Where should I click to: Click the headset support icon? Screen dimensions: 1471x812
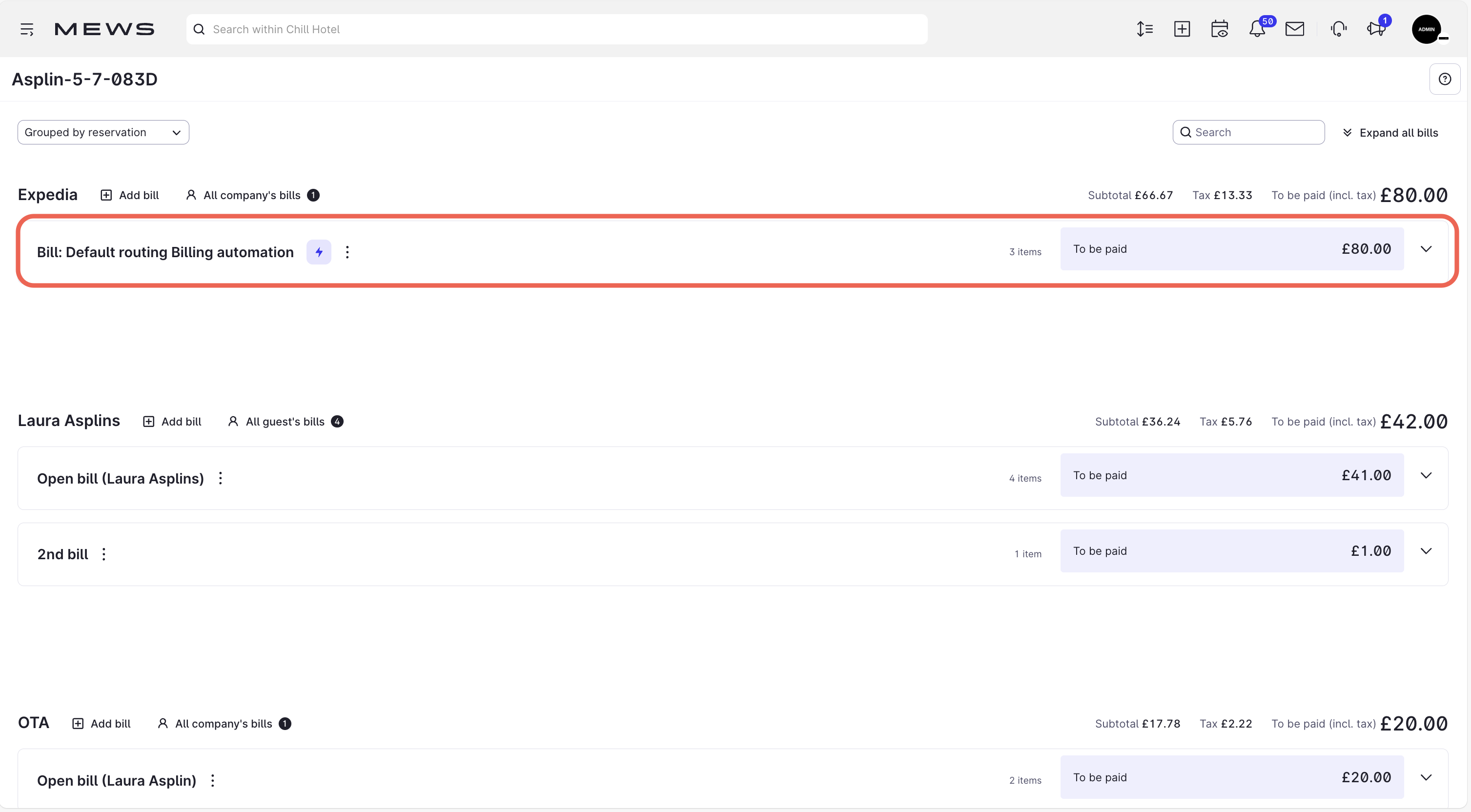tap(1339, 29)
